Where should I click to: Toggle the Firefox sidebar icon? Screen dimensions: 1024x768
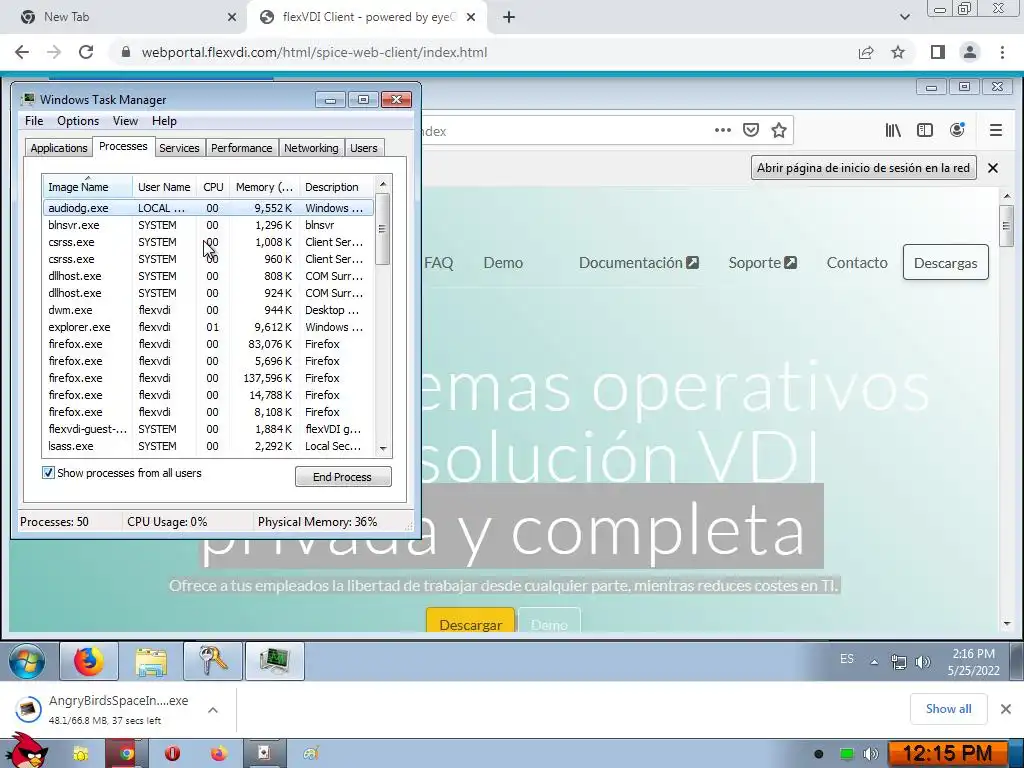pos(925,130)
